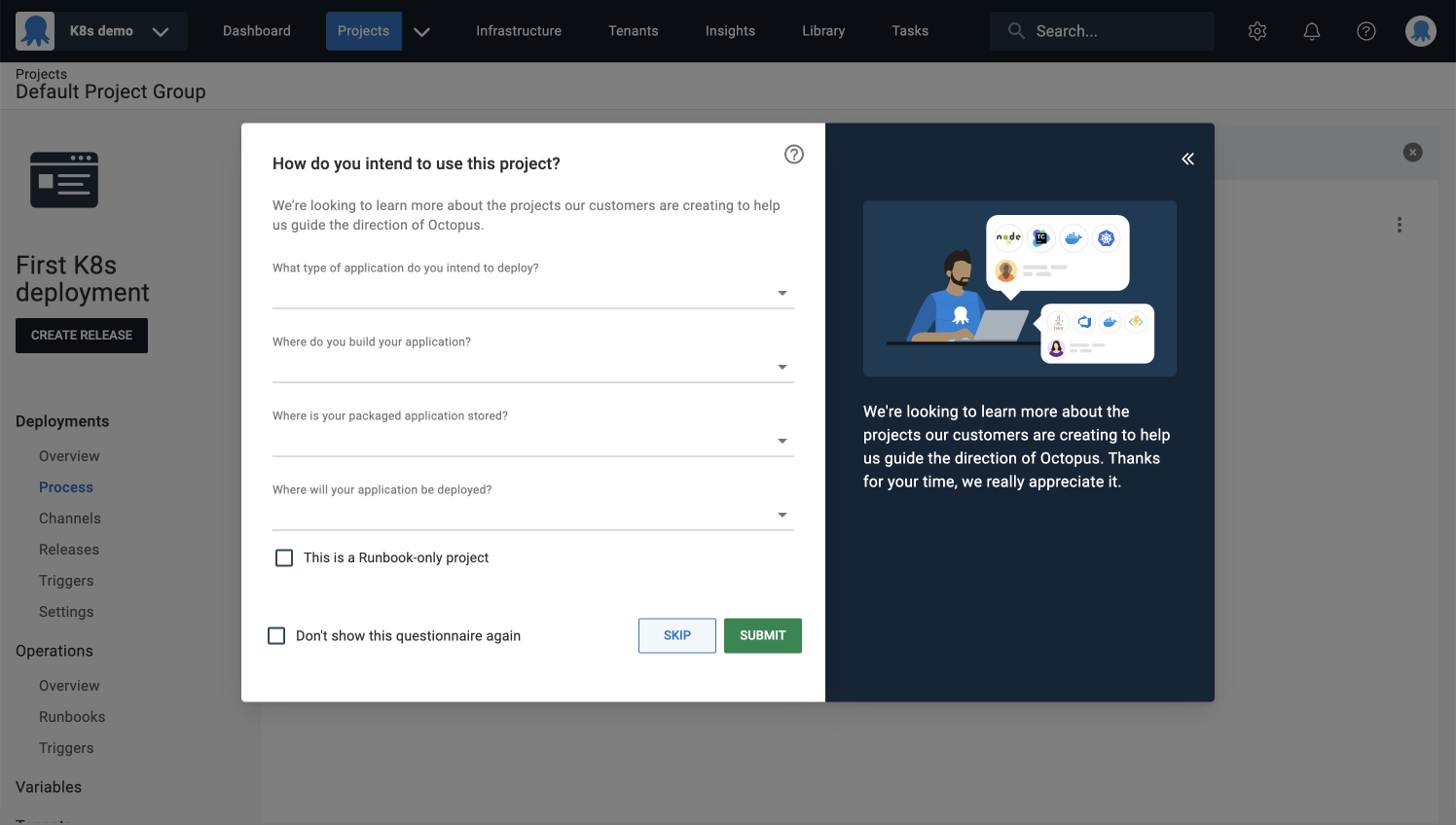
Task: Collapse the dialog side panel with the chevrons
Action: 1187,158
